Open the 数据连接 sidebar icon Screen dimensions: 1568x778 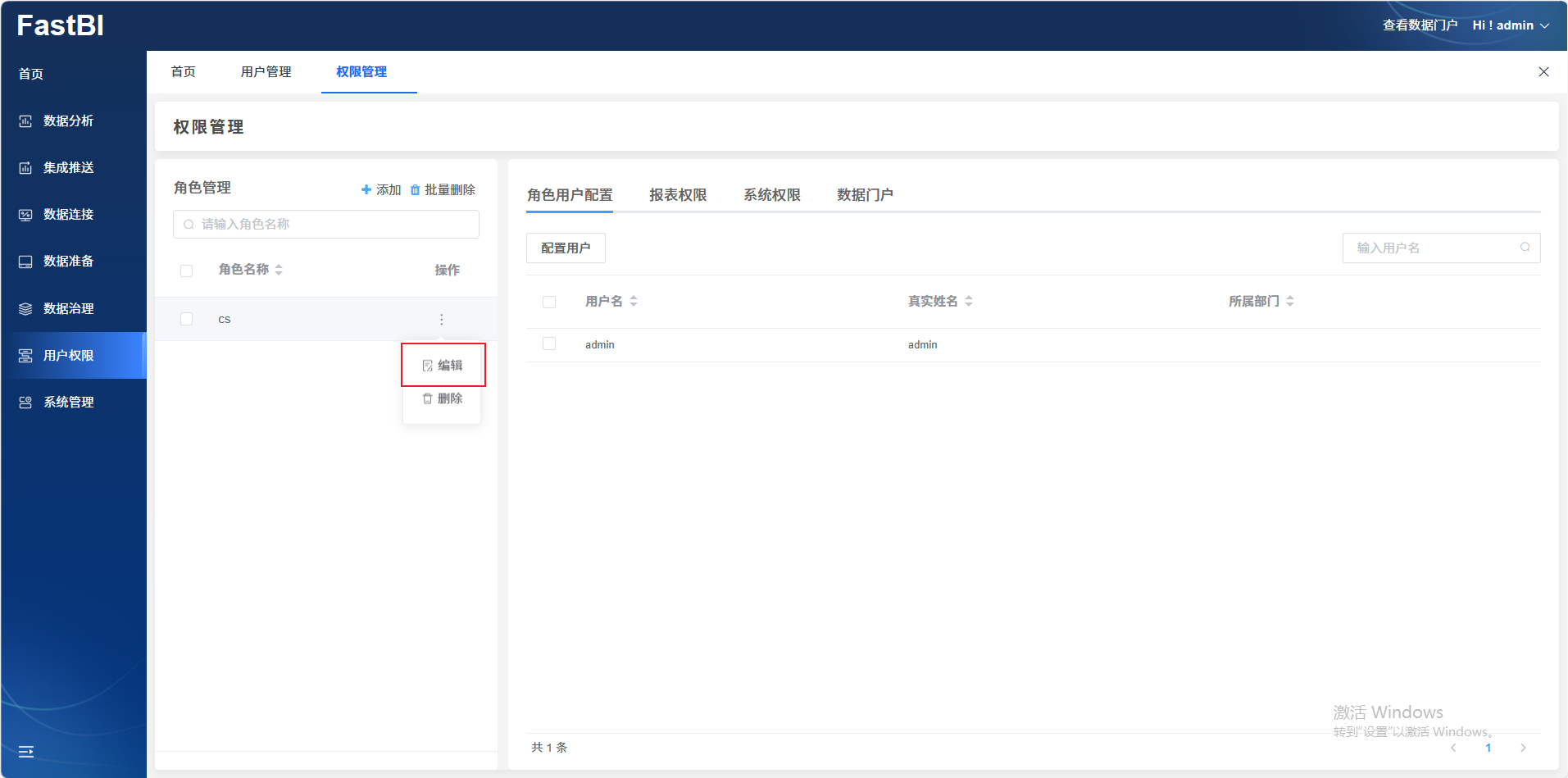25,215
